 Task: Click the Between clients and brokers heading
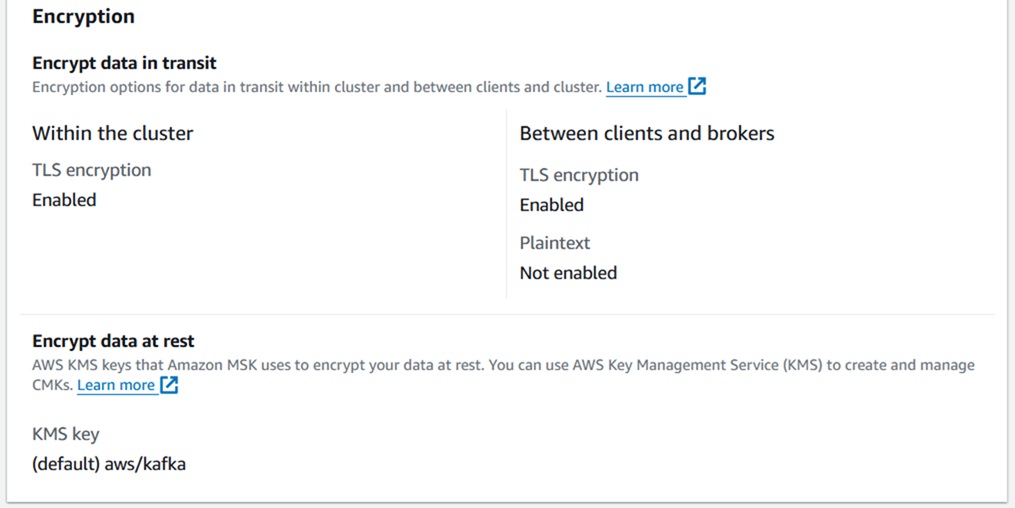coord(646,133)
